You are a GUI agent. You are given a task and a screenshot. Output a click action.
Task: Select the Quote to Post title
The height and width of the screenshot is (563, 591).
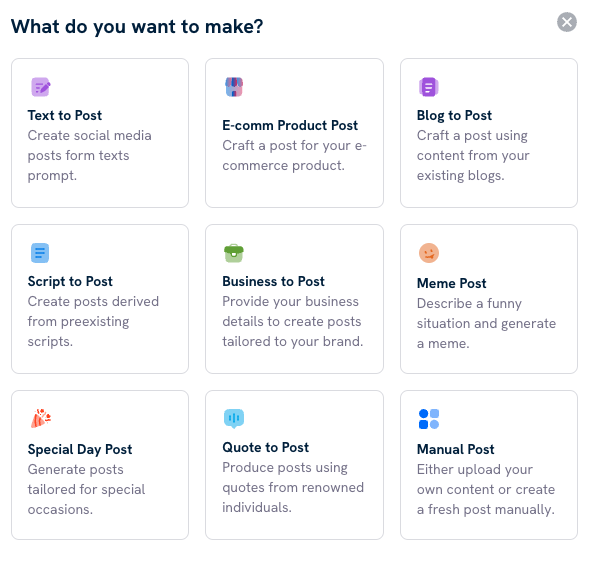click(x=265, y=447)
